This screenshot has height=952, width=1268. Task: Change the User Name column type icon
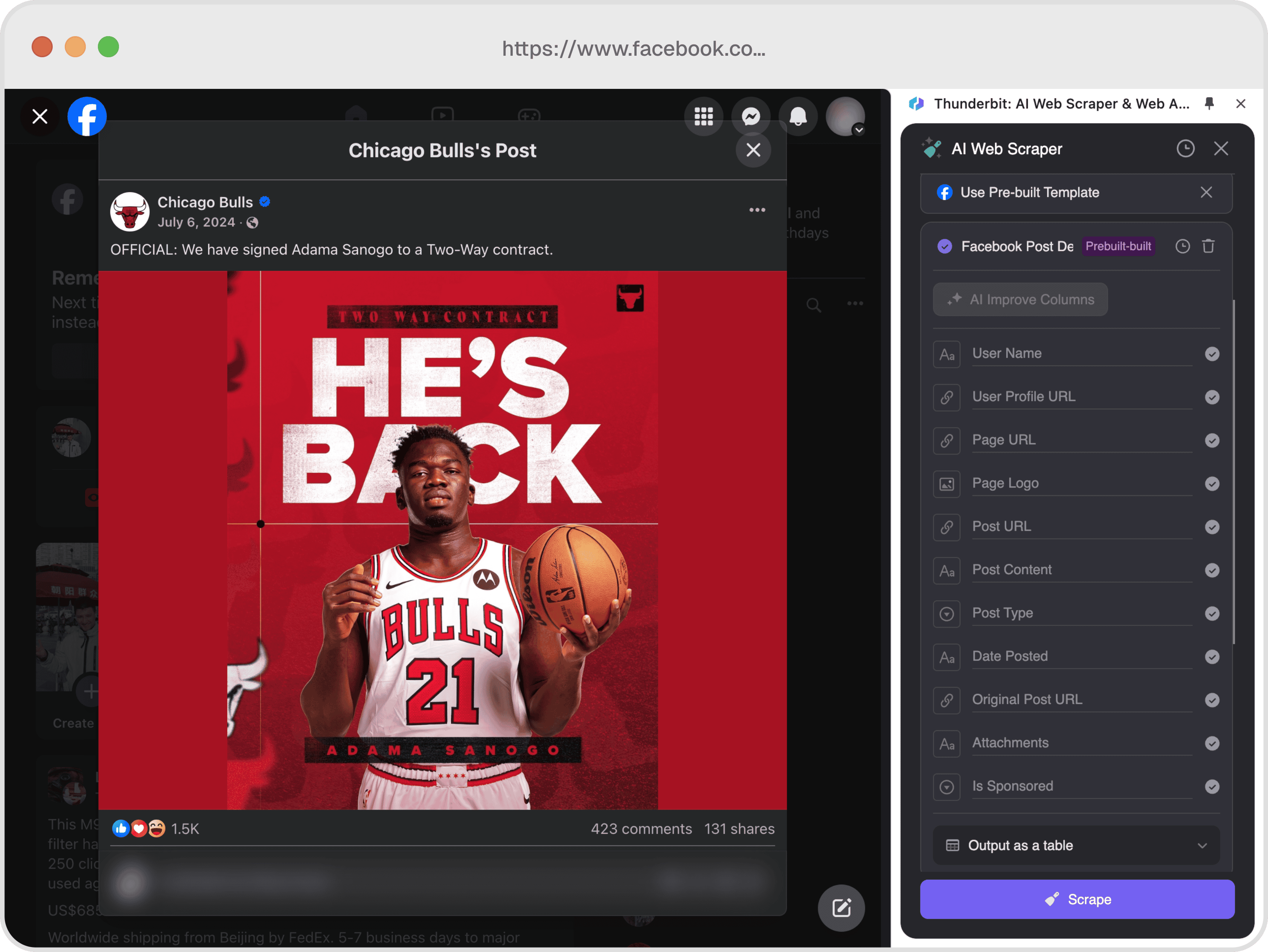[x=947, y=354]
